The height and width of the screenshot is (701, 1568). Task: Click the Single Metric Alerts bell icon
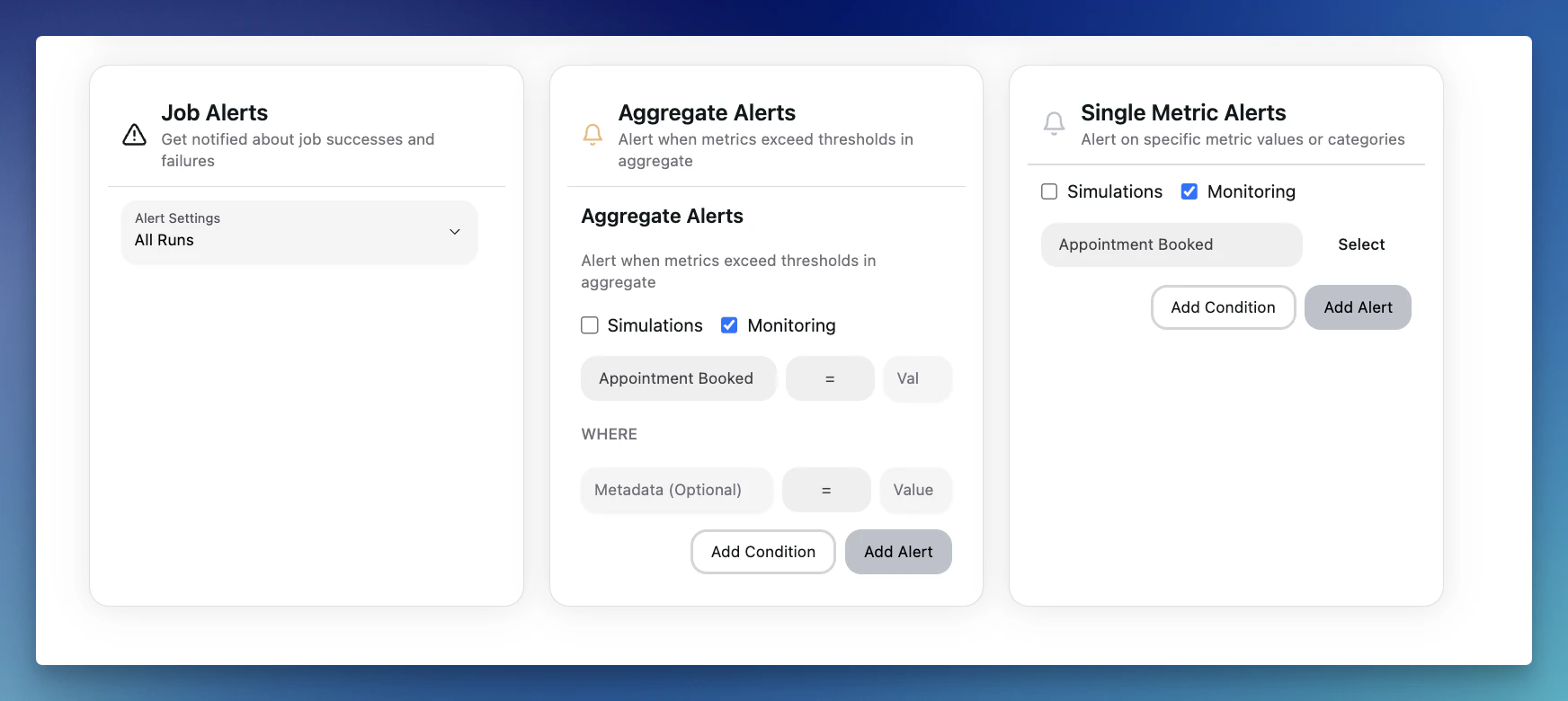[x=1054, y=123]
